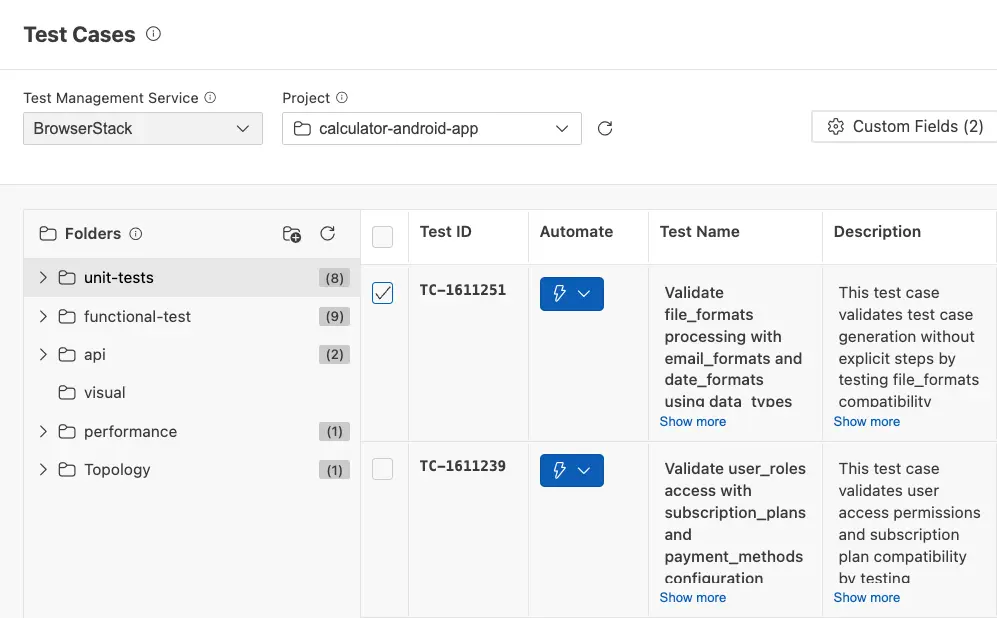Viewport: 997px width, 618px height.
Task: Check the TC-1611239 row checkbox
Action: point(382,470)
